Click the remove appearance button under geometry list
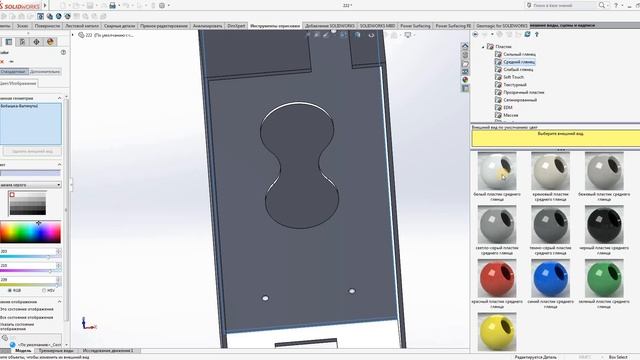The width and height of the screenshot is (640, 360). pos(32,151)
